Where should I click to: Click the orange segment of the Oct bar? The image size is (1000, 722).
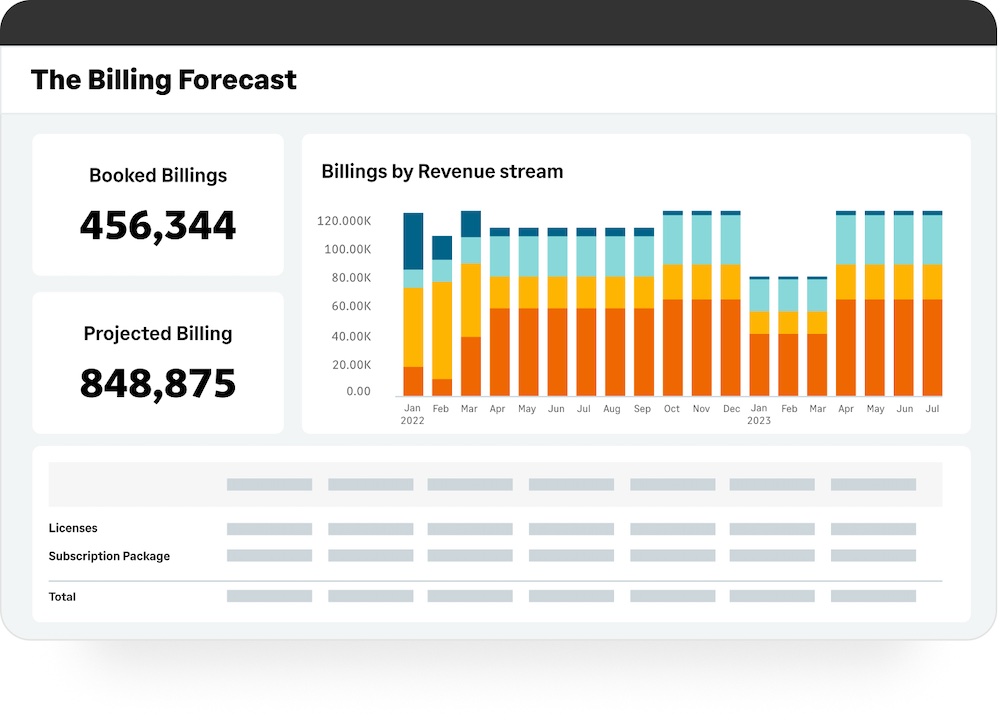[x=673, y=347]
